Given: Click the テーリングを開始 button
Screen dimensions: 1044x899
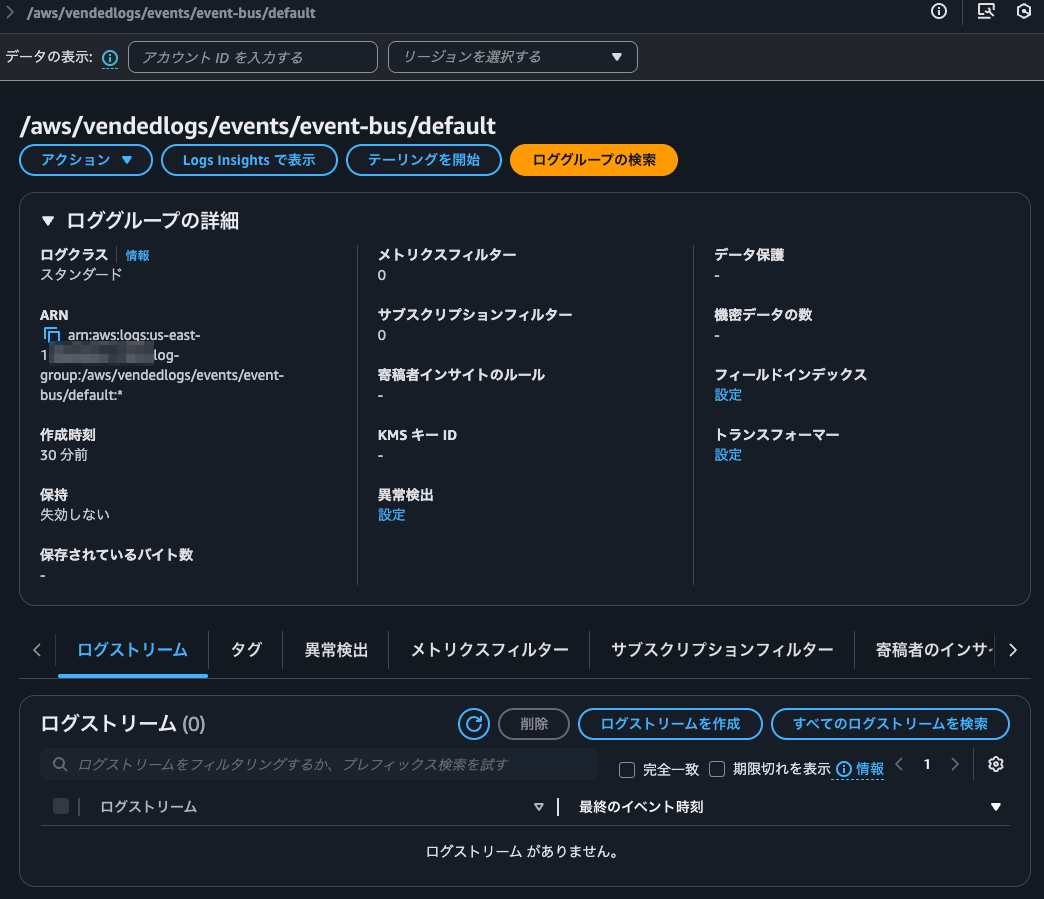Looking at the screenshot, I should pos(423,160).
